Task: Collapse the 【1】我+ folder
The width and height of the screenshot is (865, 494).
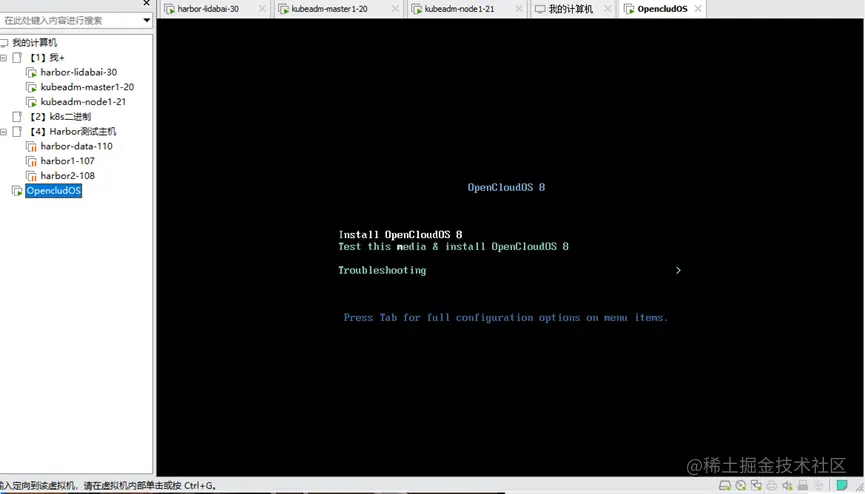Action: pyautogui.click(x=4, y=57)
